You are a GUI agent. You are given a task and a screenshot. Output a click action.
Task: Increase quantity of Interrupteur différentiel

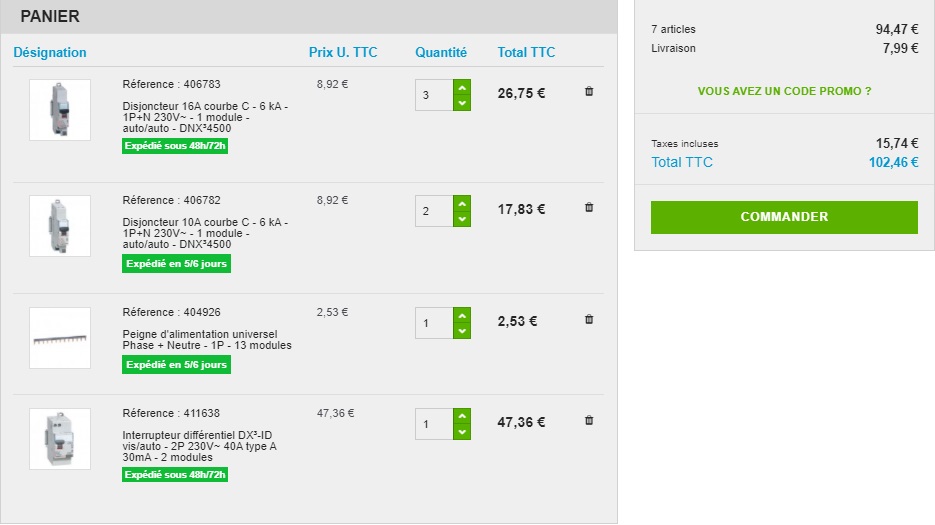click(x=461, y=416)
